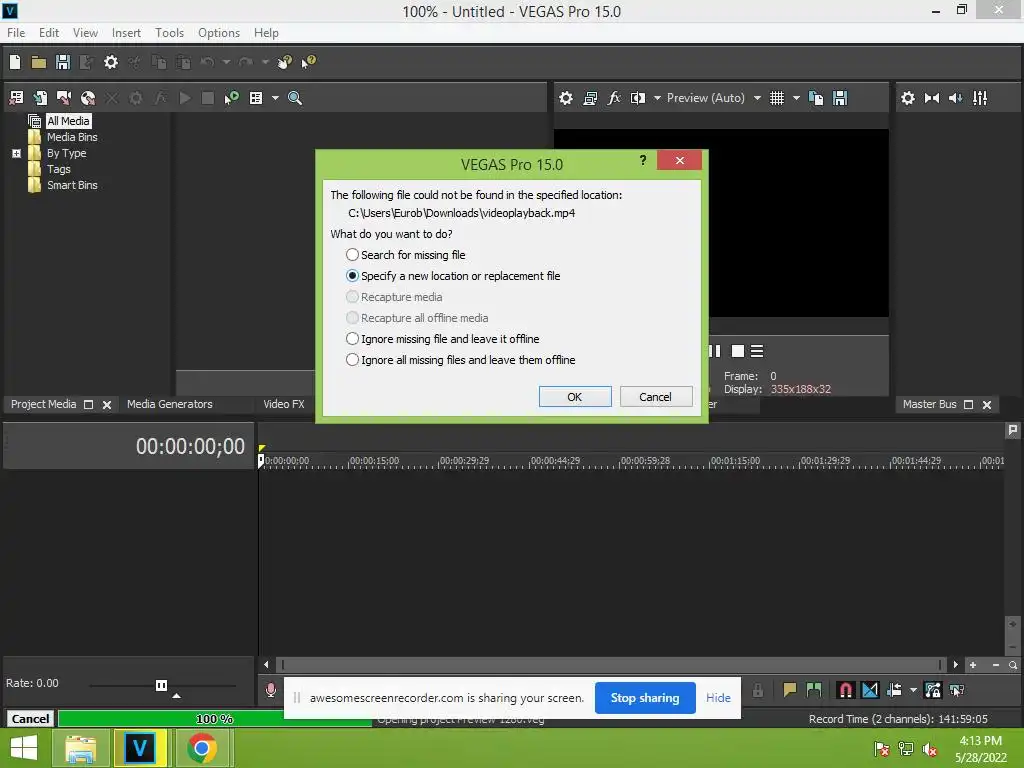Viewport: 1024px width, 768px height.
Task: Save the project with the floppy disk icon
Action: point(63,62)
